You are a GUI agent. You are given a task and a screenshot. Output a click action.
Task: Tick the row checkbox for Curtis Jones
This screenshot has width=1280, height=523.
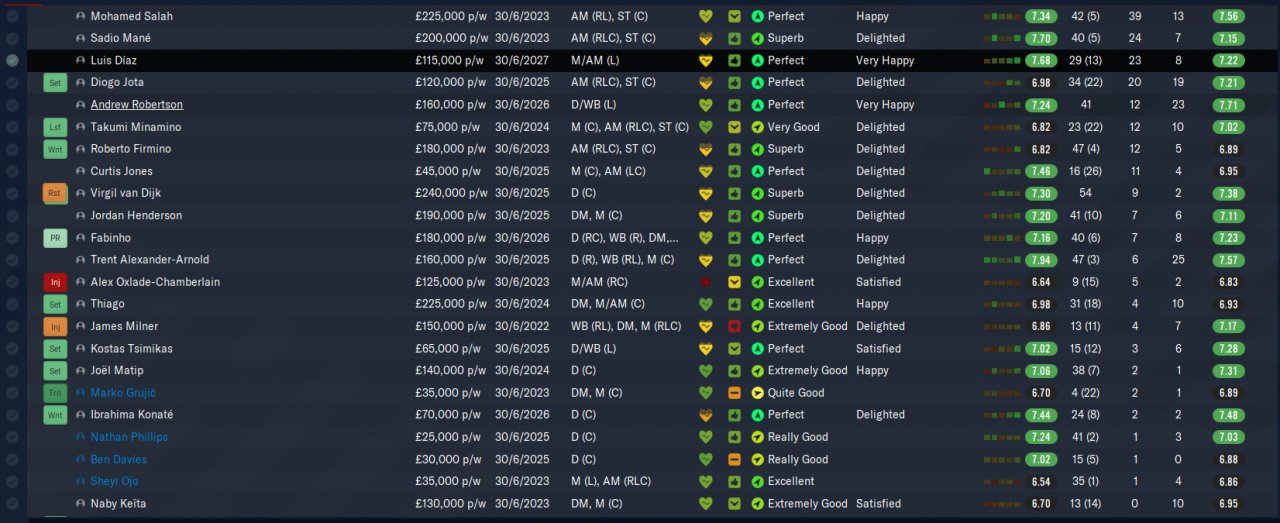click(x=12, y=171)
